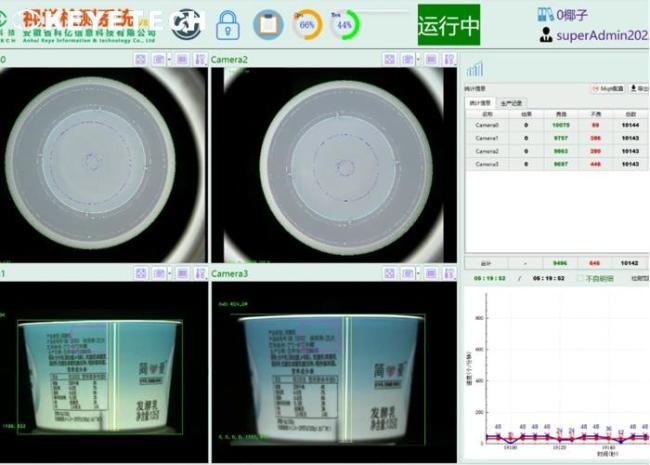Click the superAdmin user avatar icon

[x=545, y=35]
